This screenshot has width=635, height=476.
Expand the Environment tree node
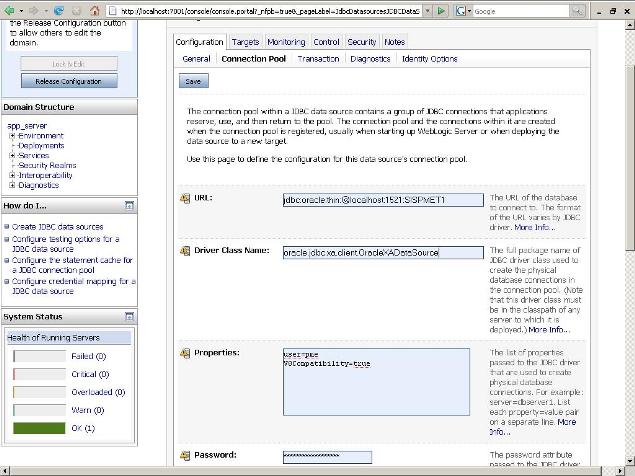(12, 136)
